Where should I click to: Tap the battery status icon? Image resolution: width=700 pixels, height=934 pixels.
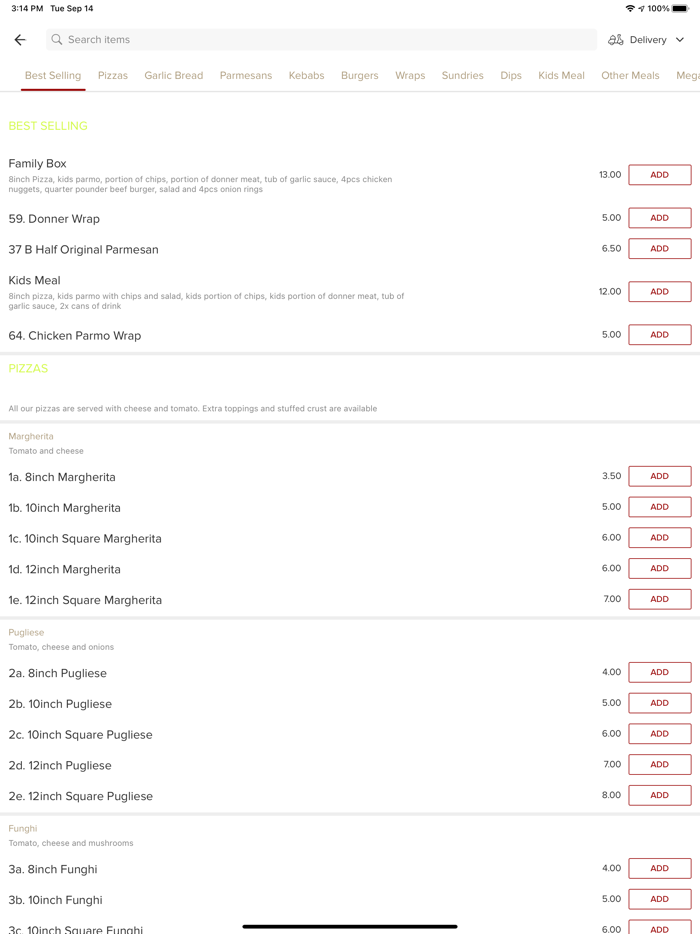point(680,8)
